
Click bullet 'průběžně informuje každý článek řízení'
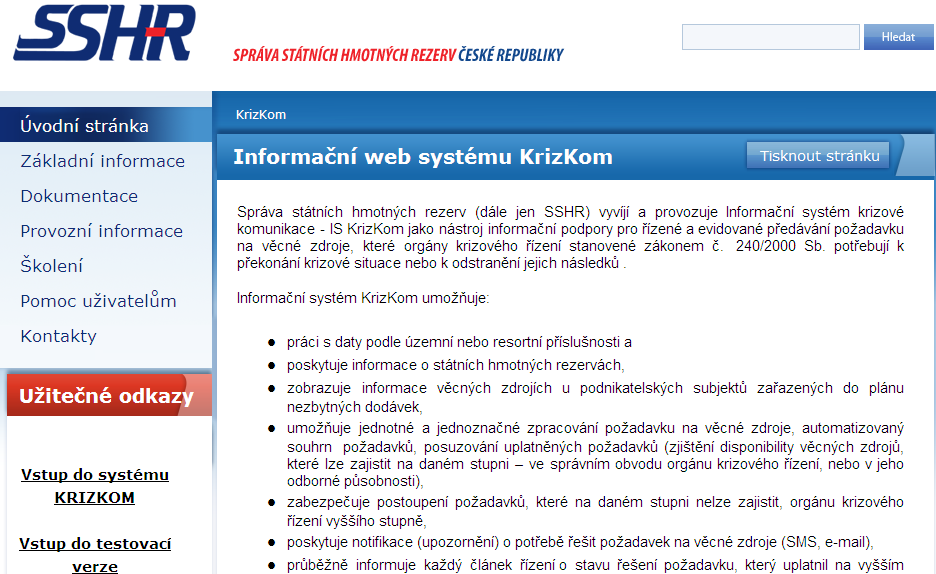[595, 565]
